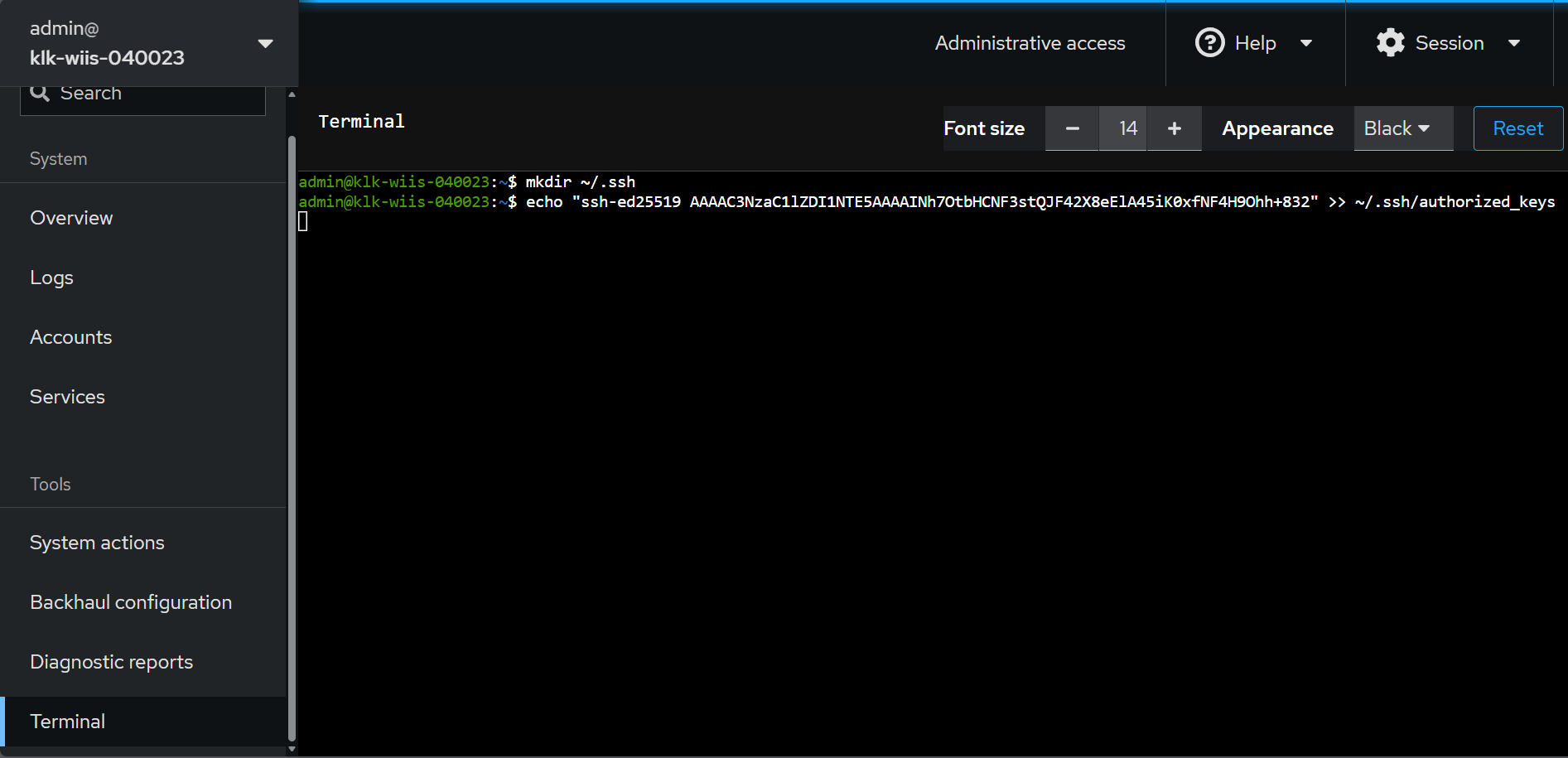
Task: Open the Logs section
Action: point(51,278)
